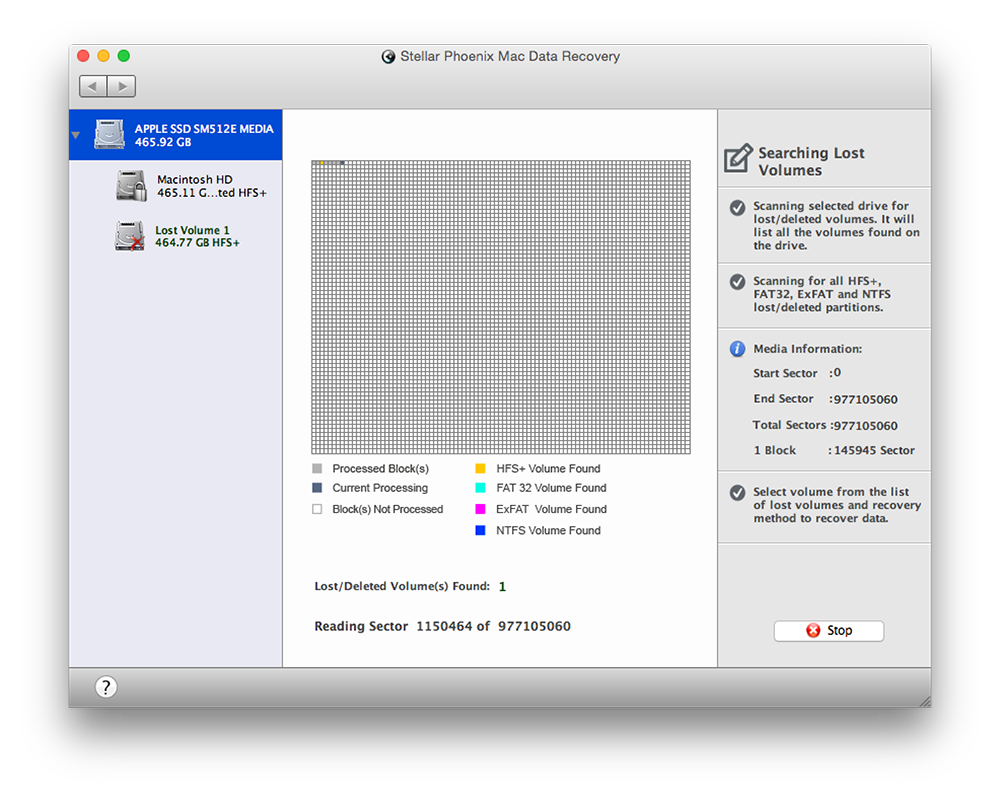Collapse the APPLE SSD drive disclosure triangle
Screen dimensions: 1000x801
point(76,135)
